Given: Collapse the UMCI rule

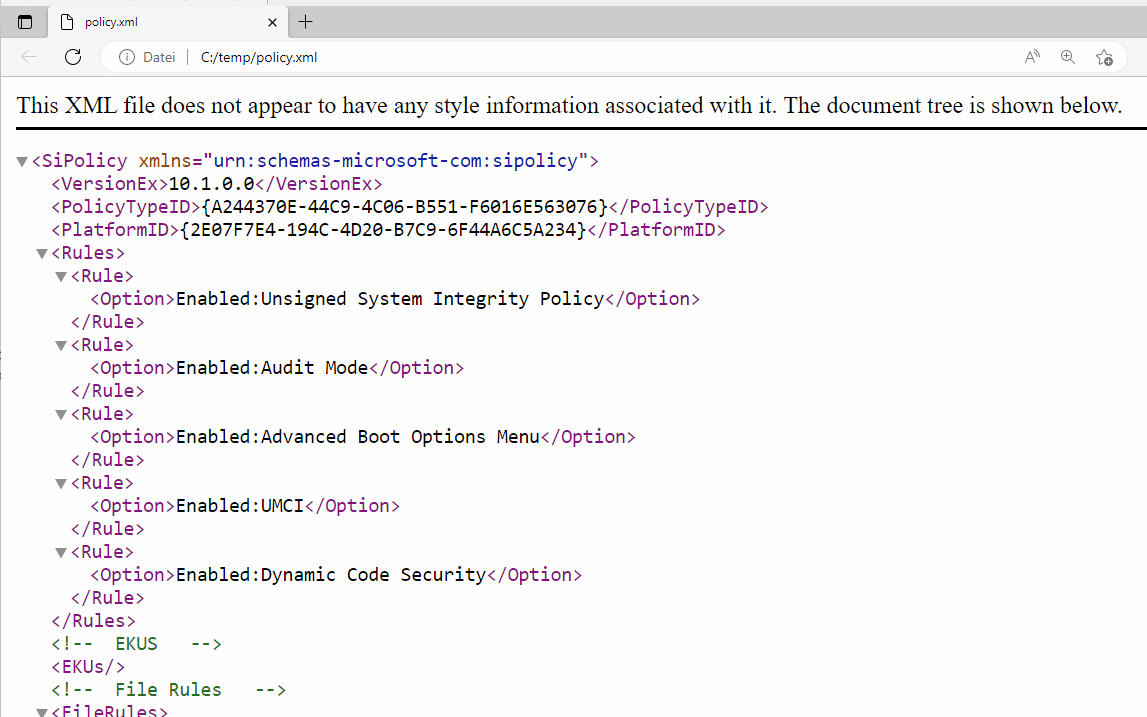Looking at the screenshot, I should coord(60,483).
